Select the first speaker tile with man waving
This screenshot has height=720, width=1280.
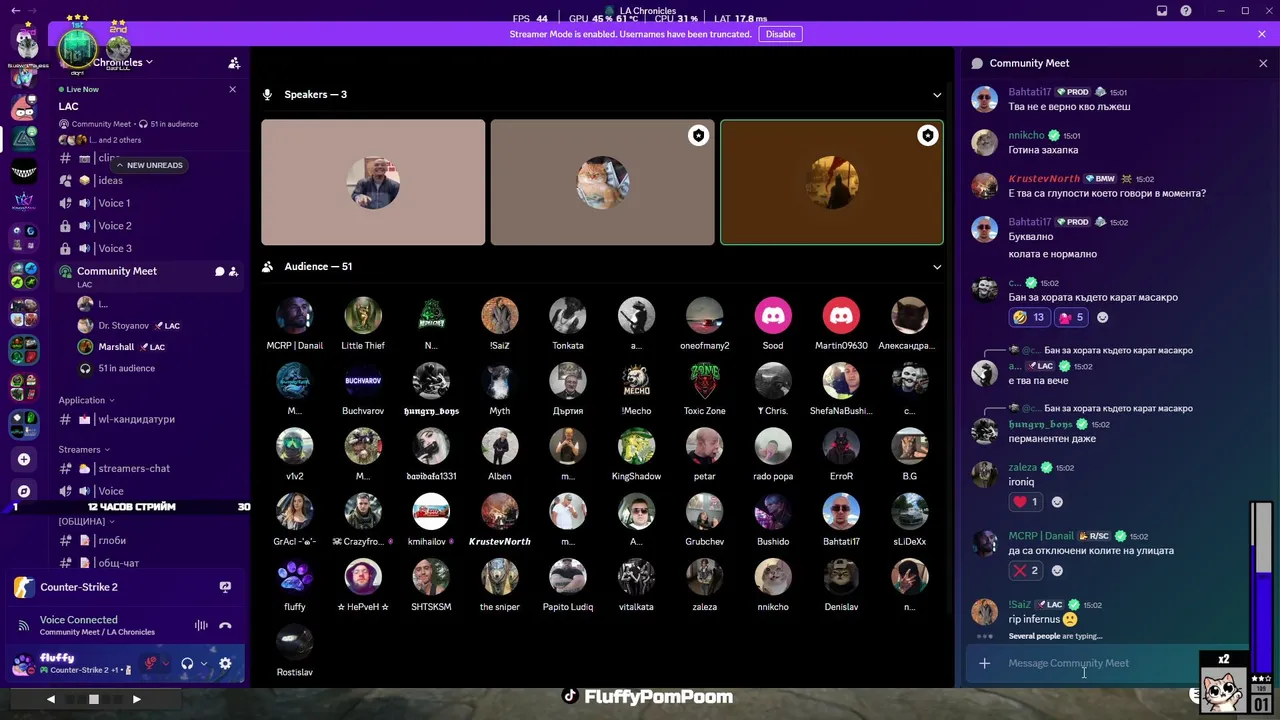373,182
